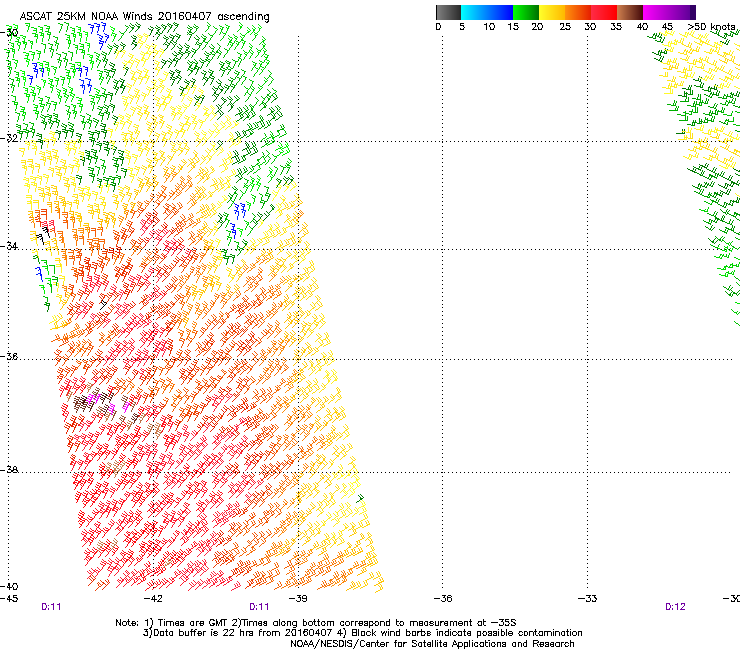Select the legend label '5' under the color bar
The image size is (740, 650).
[462, 27]
